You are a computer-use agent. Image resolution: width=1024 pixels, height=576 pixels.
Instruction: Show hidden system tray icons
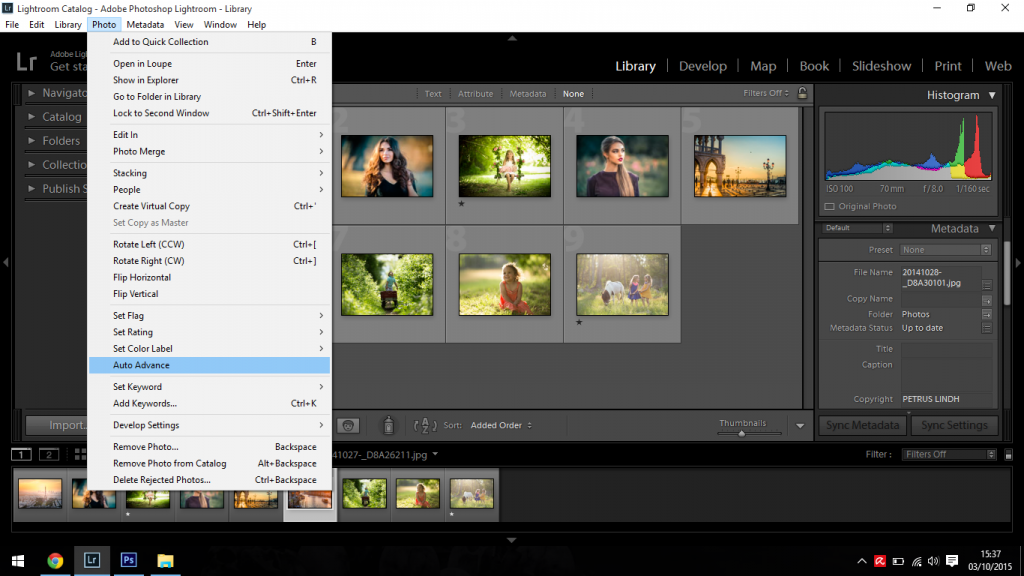coord(862,561)
